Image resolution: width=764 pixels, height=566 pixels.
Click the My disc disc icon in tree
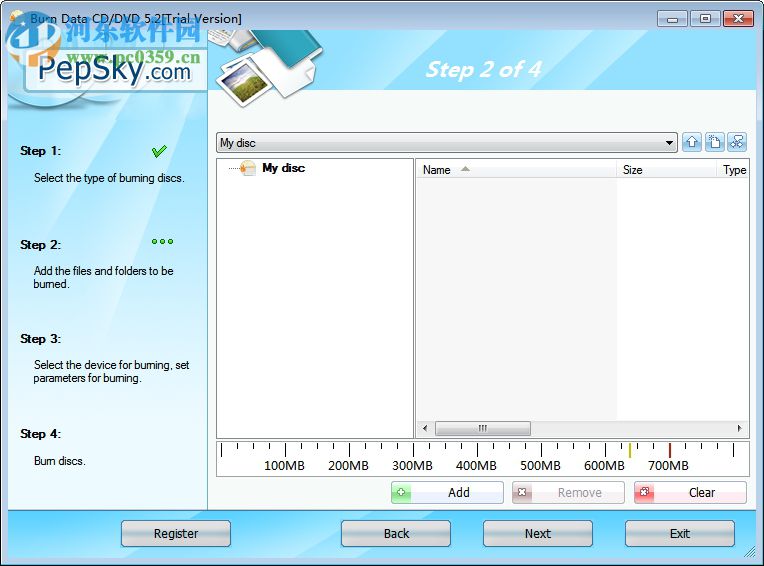[x=248, y=168]
